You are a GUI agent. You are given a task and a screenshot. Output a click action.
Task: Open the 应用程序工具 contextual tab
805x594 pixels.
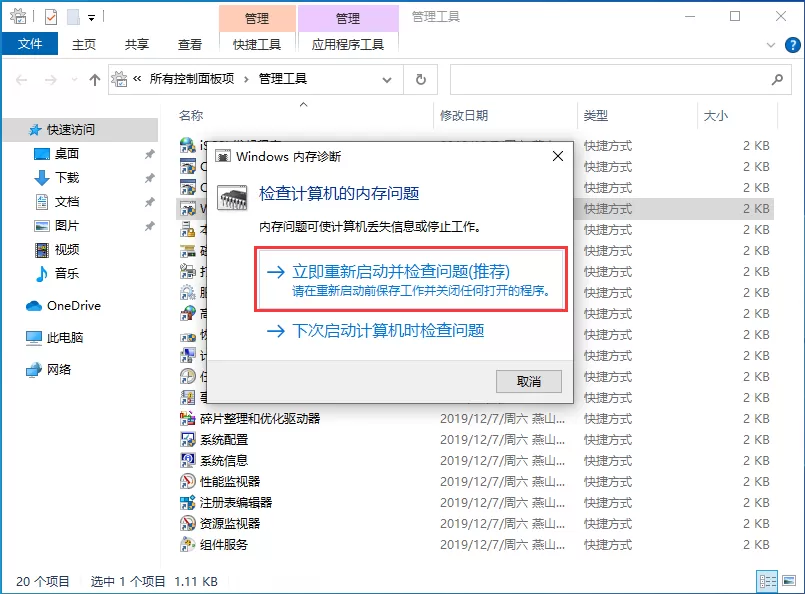coord(348,43)
